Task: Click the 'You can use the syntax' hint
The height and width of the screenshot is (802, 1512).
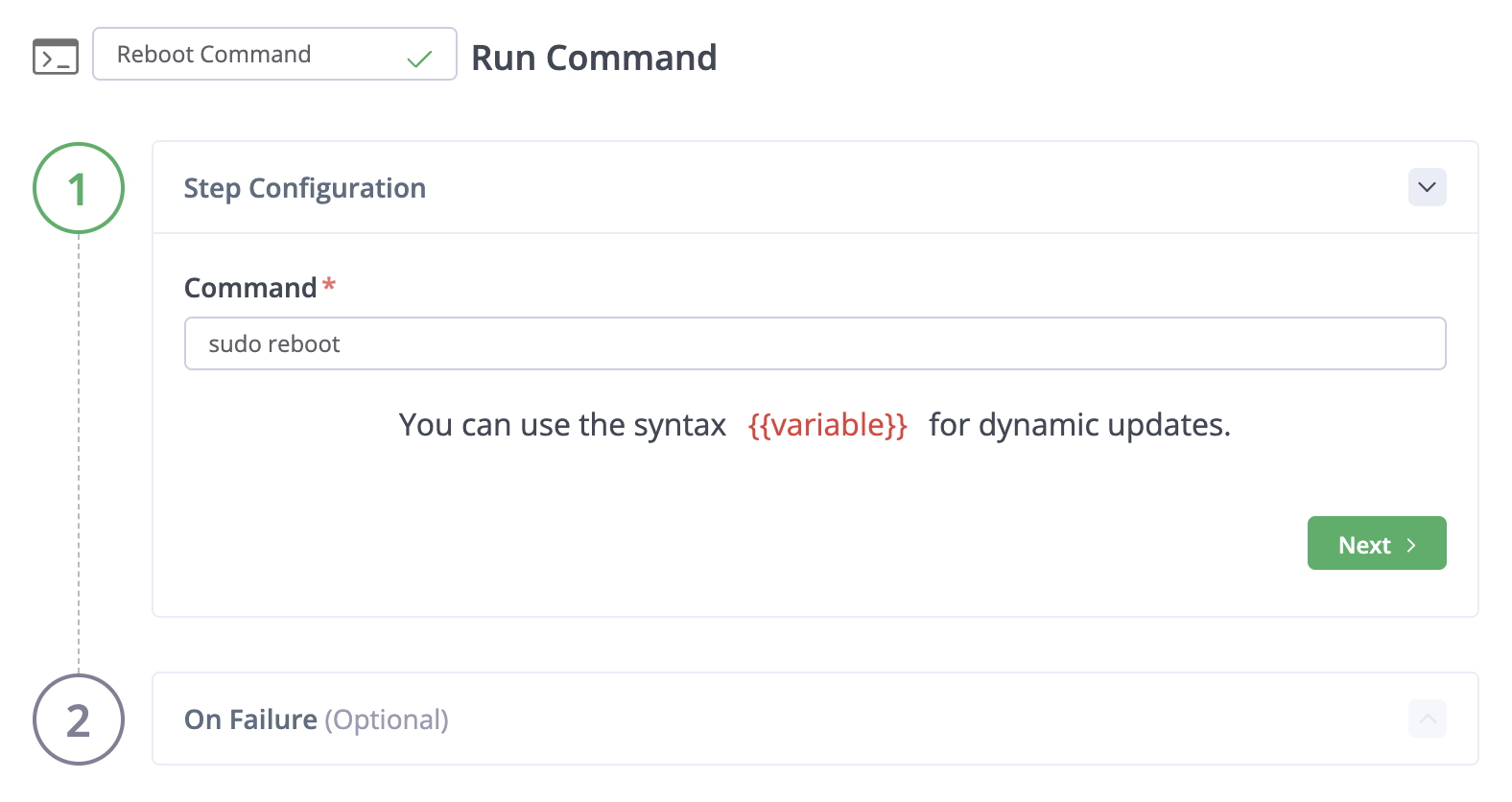Action: pos(562,424)
